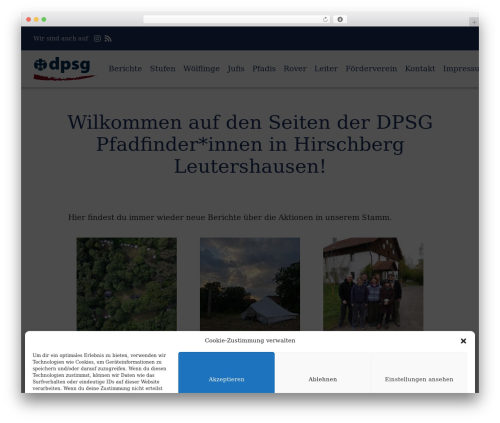Screen dimensions: 500x423
Task: Click the red window close button
Action: click(x=29, y=20)
